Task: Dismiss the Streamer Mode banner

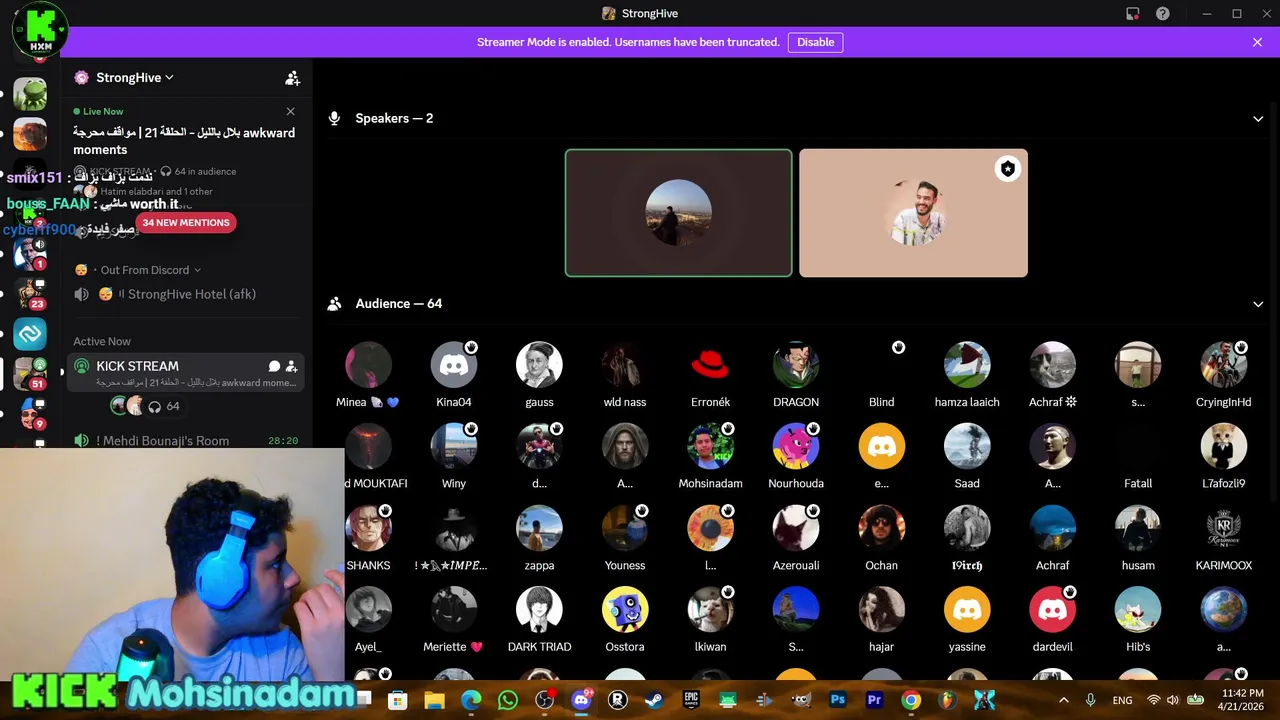Action: 1257,42
